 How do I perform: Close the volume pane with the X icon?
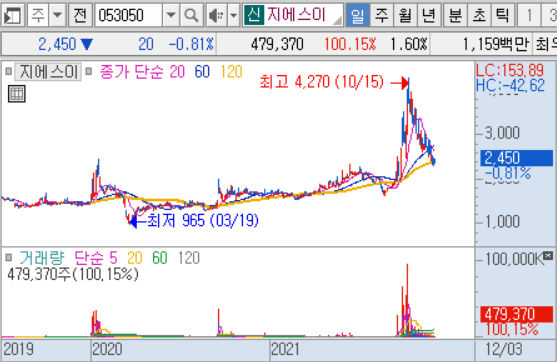548,255
